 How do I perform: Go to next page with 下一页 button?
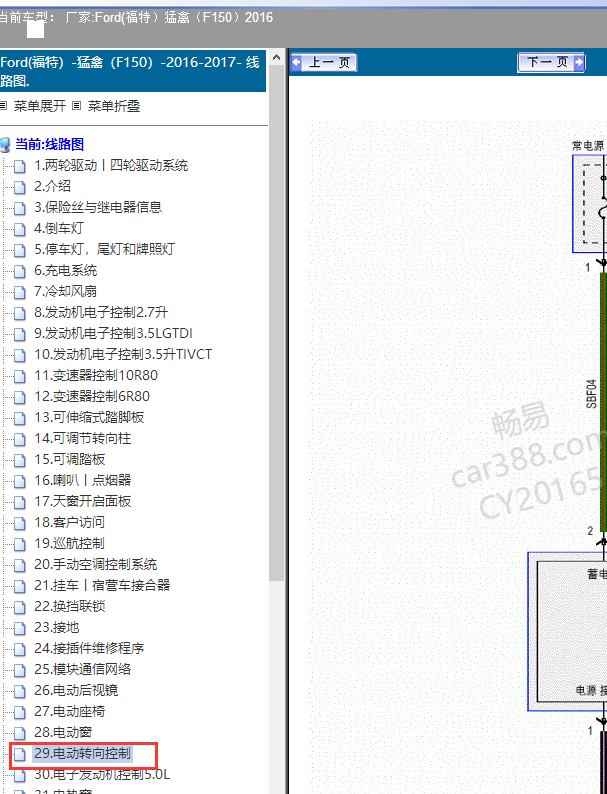coord(551,63)
